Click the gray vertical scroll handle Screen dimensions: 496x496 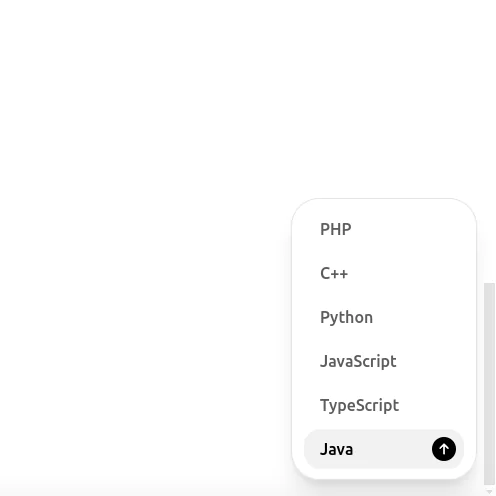(489, 383)
